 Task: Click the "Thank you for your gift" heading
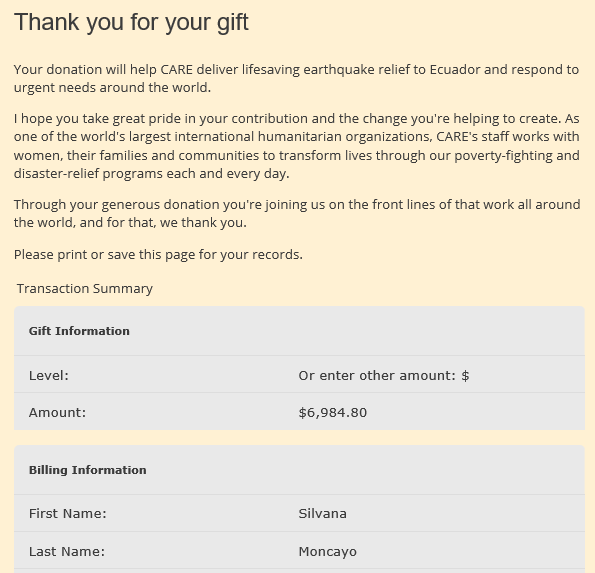point(131,22)
